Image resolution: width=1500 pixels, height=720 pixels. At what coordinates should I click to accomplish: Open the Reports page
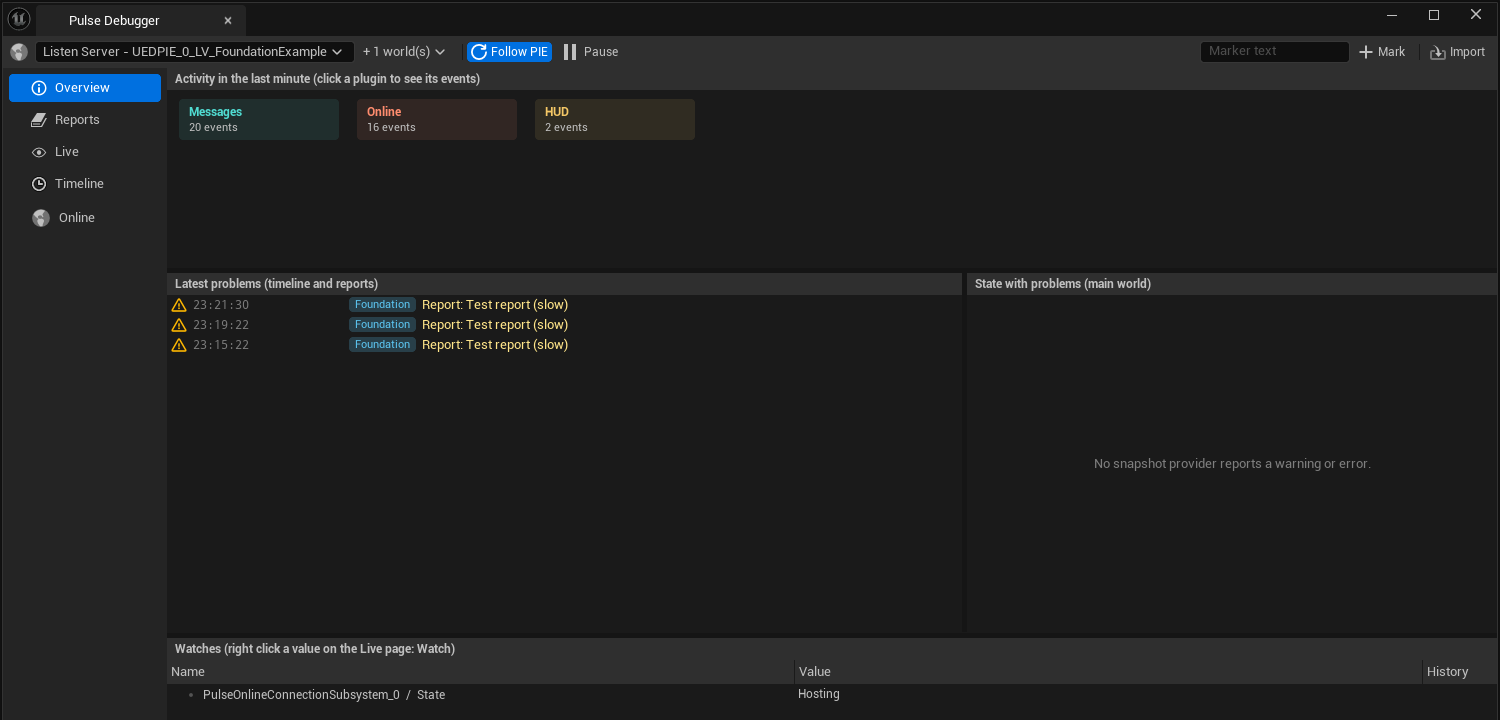tap(85, 120)
